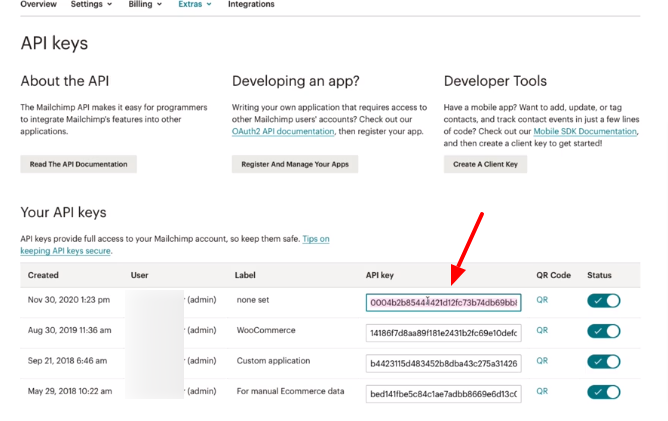Open the Overview tab
The width and height of the screenshot is (668, 421).
coord(38,4)
